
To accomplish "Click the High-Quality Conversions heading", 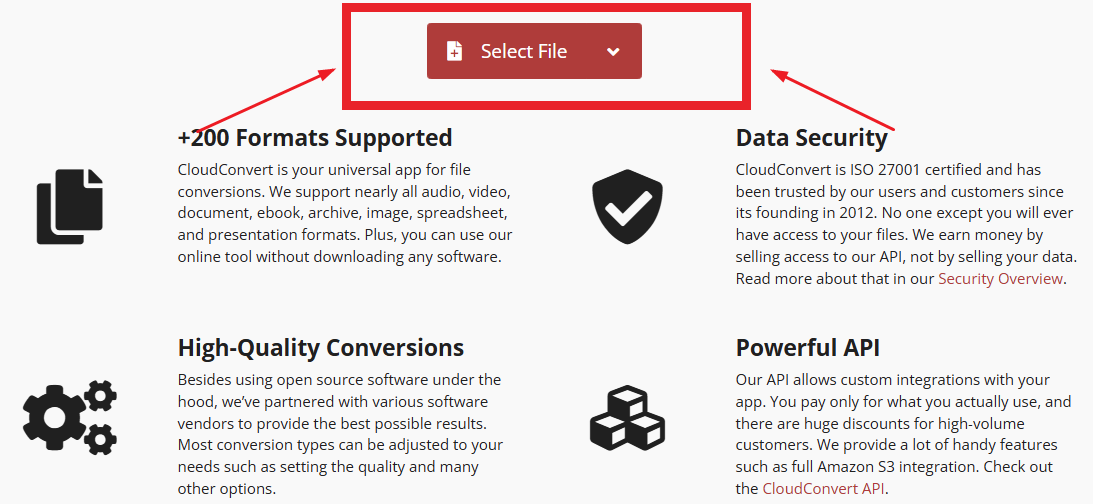I will click(x=321, y=348).
